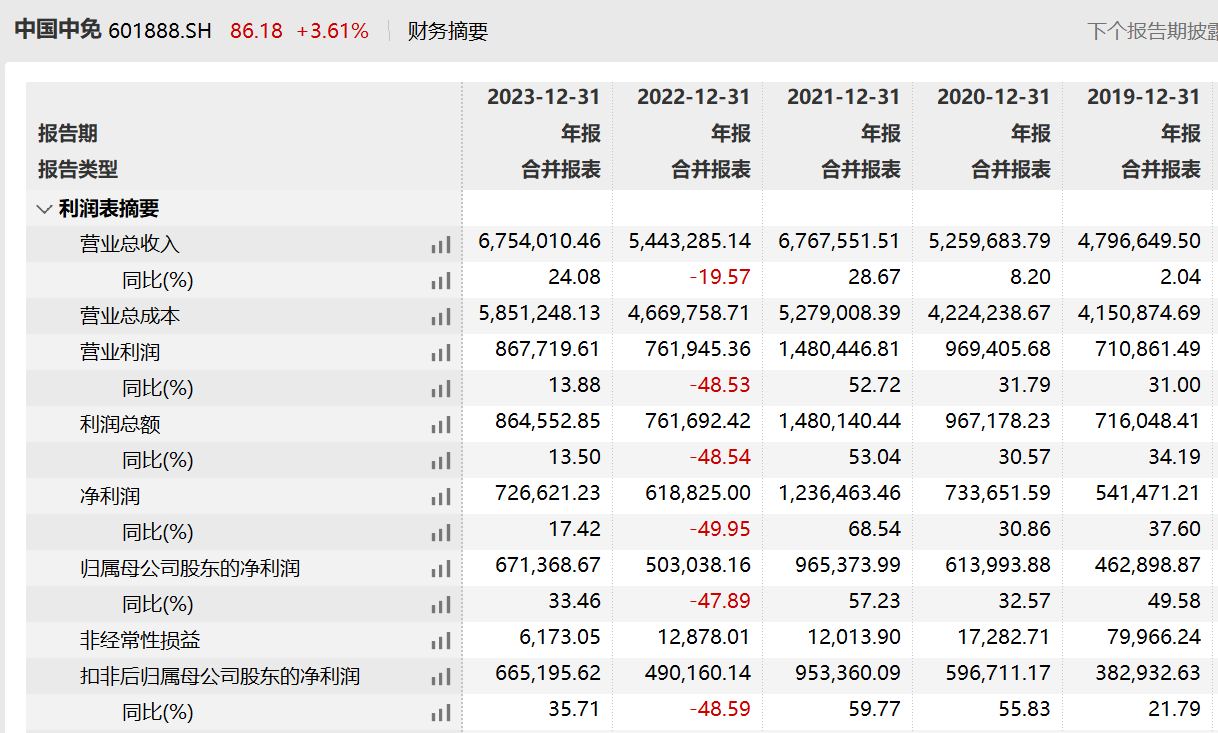Select the 2023-12-31 column header

coord(543,97)
